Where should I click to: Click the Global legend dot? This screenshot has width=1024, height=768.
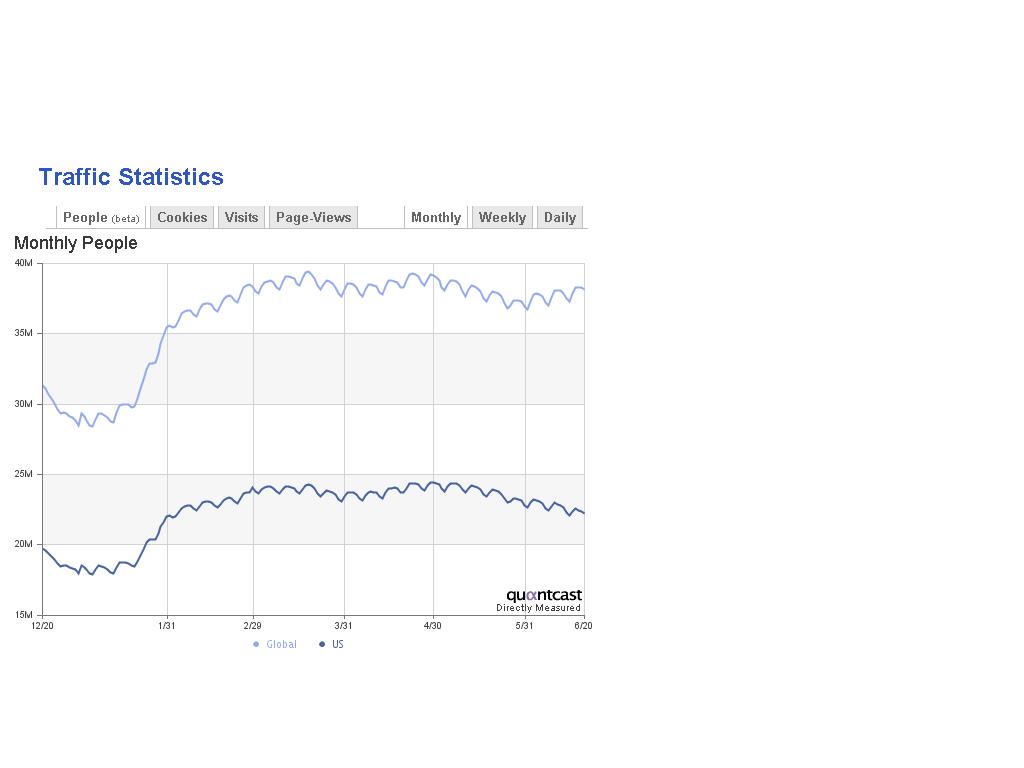pyautogui.click(x=256, y=645)
